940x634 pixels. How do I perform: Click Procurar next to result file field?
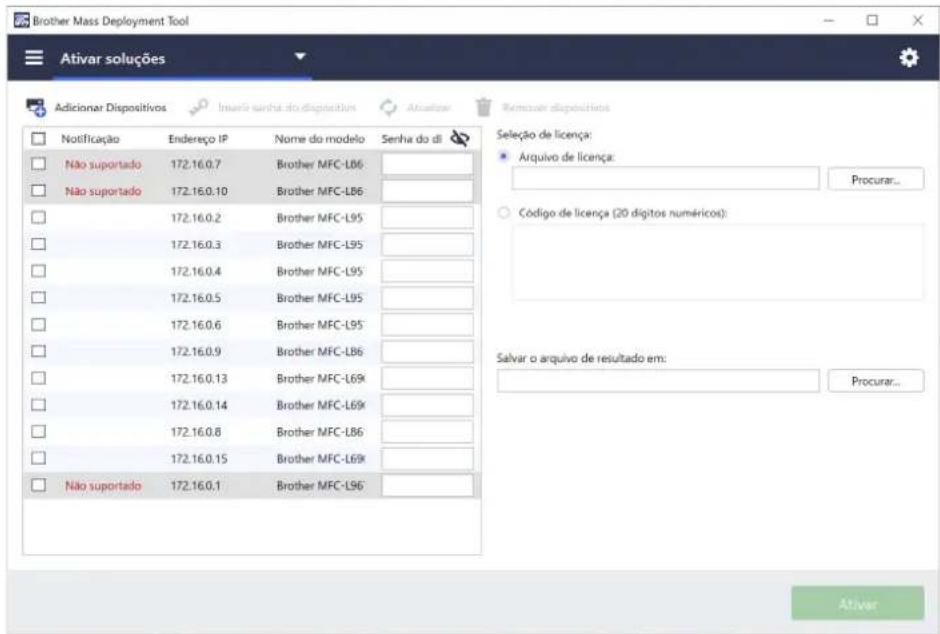876,381
